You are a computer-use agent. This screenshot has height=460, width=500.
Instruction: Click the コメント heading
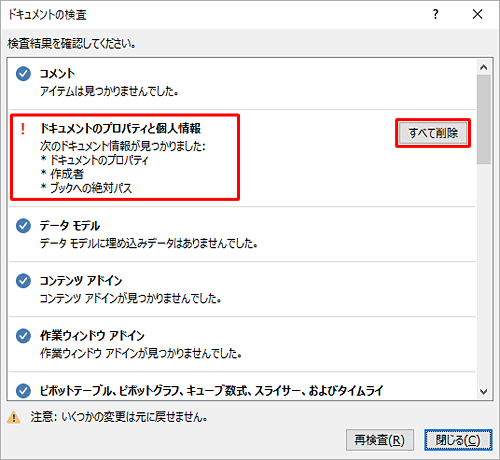coord(57,73)
